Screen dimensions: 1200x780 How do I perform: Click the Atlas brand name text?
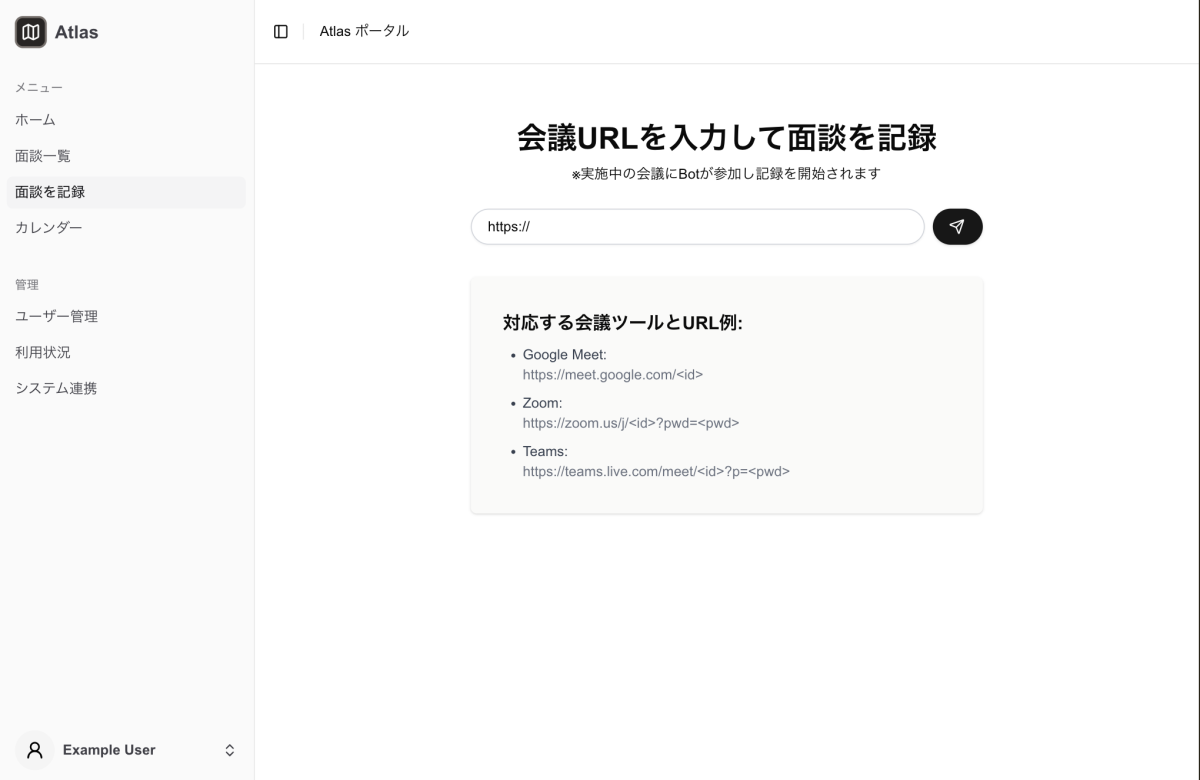(x=77, y=32)
